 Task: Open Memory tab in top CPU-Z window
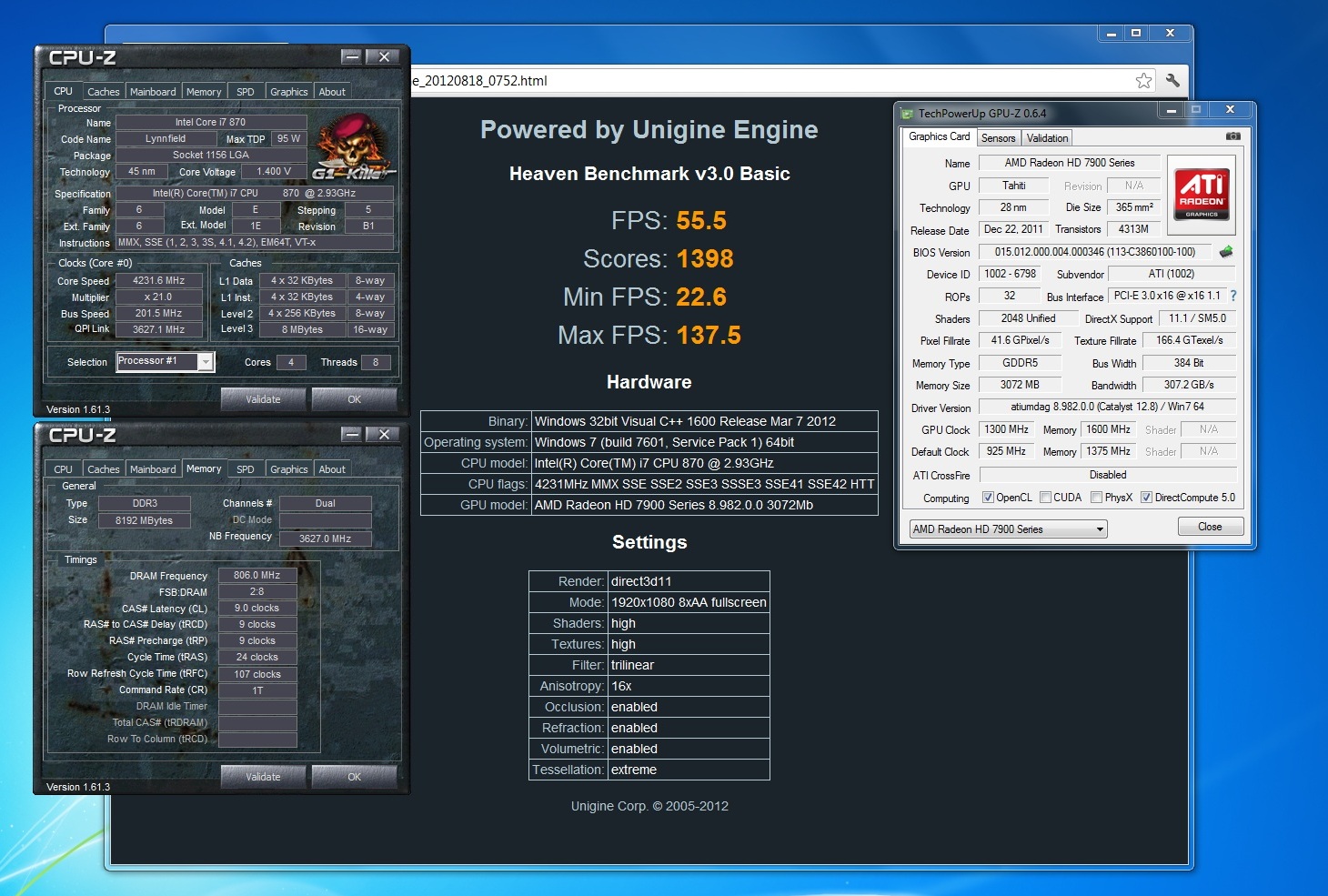pos(204,92)
